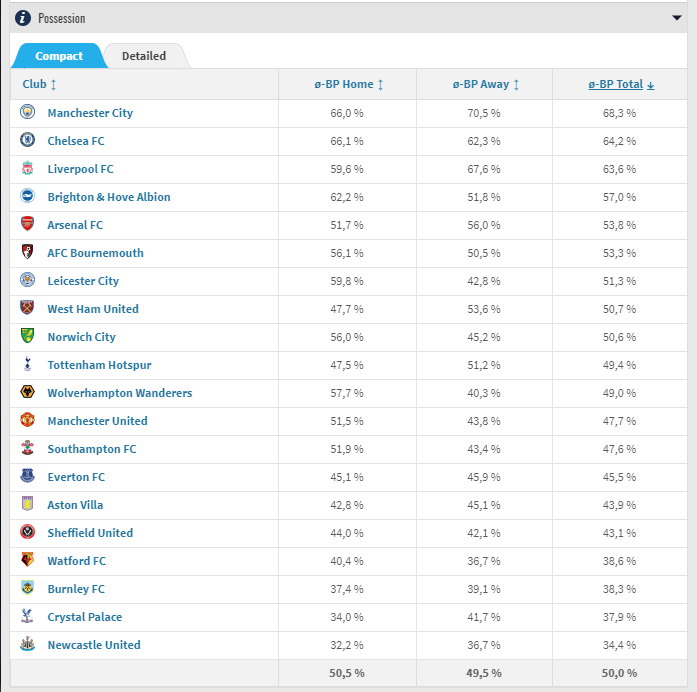
Task: Switch to the Detailed tab
Action: [144, 56]
